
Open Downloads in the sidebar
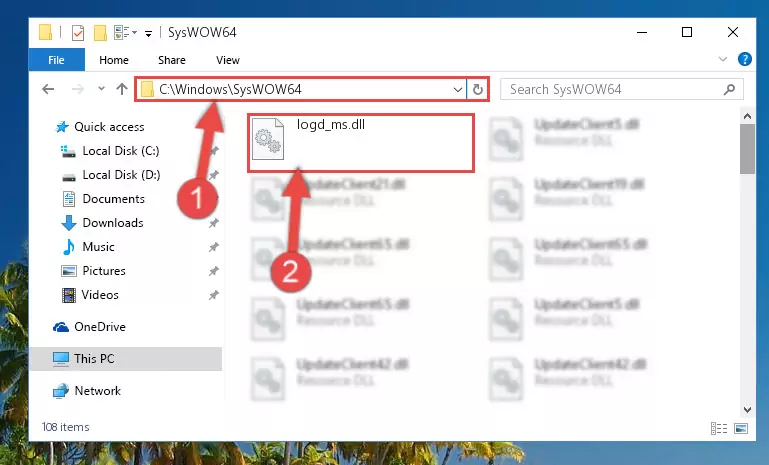coord(113,223)
